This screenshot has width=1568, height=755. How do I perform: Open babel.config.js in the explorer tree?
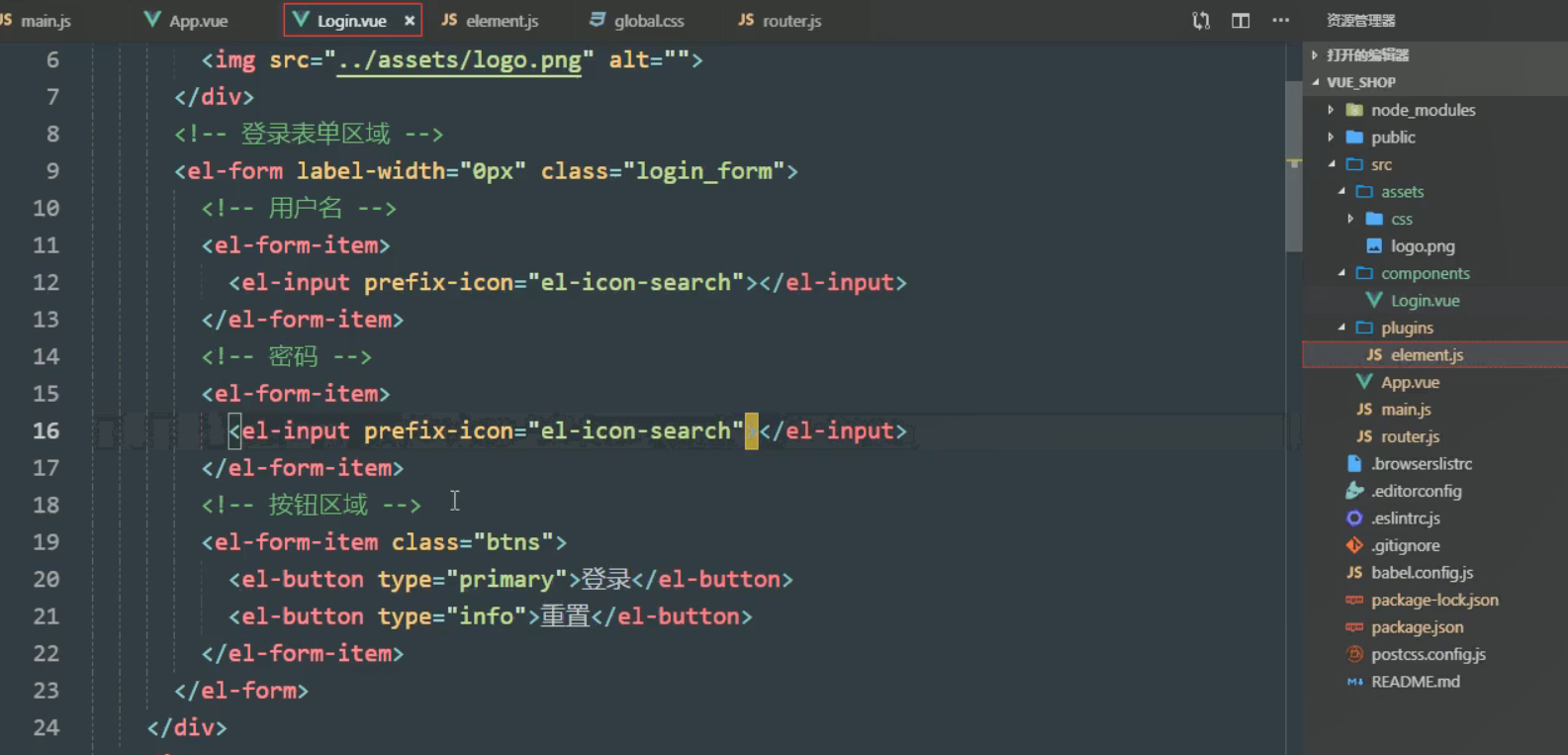pos(1422,573)
